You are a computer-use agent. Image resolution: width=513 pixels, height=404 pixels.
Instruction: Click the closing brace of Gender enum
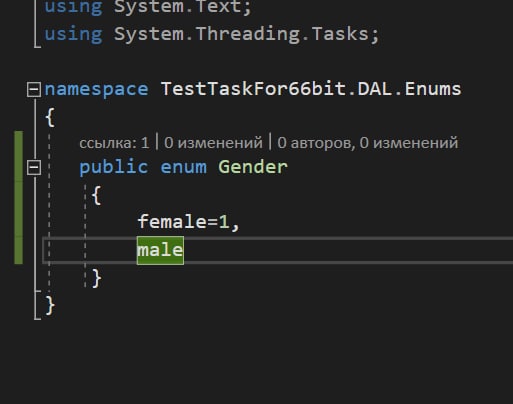97,278
